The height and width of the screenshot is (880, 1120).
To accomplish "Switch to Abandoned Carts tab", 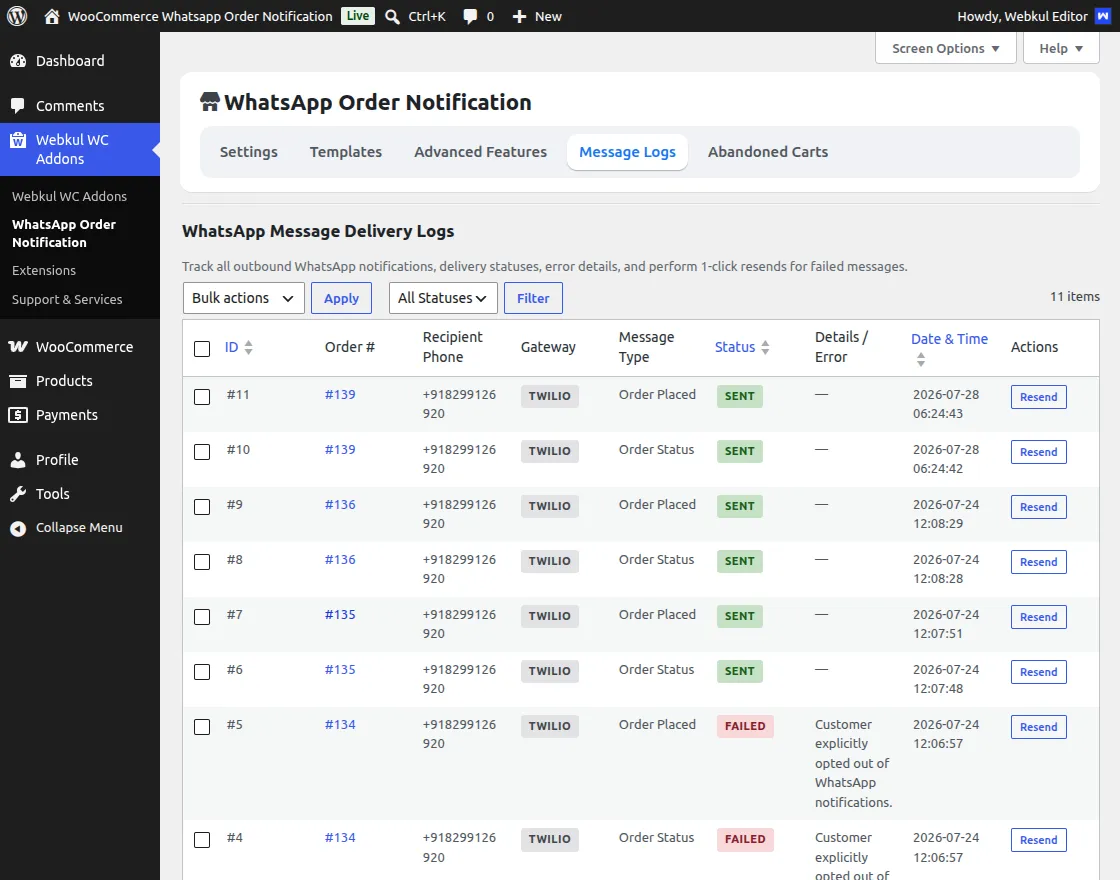I will click(x=768, y=152).
